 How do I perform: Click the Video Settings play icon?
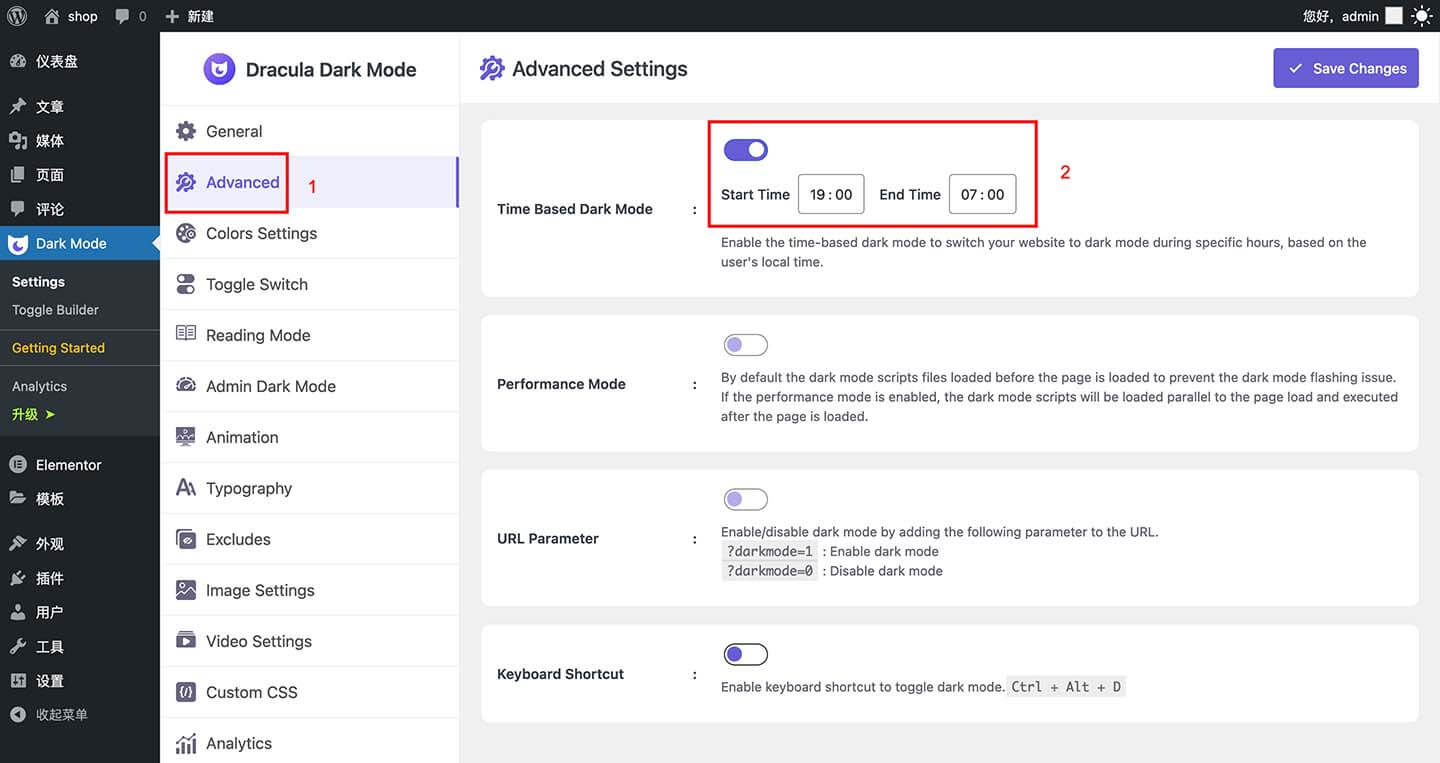(x=186, y=640)
